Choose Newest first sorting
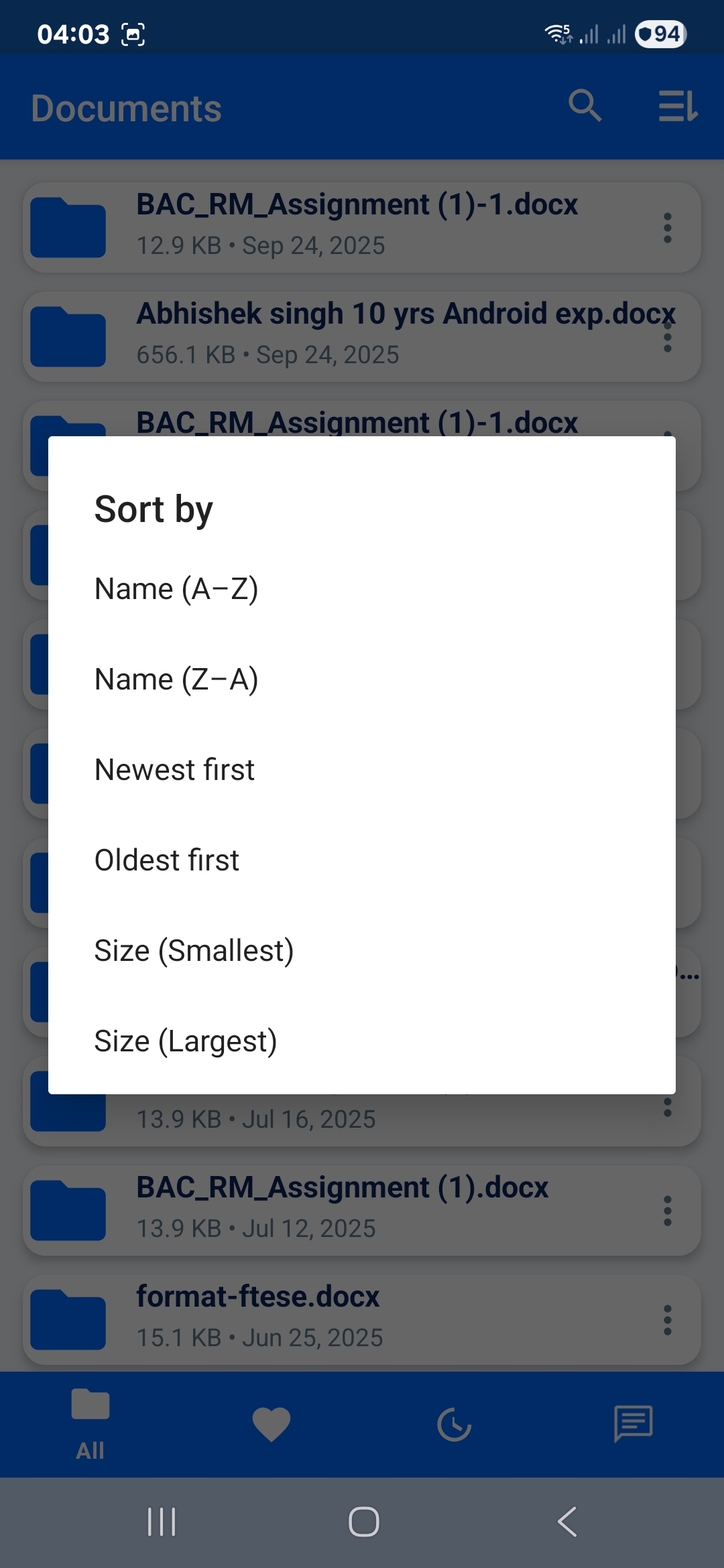The image size is (724, 1568). tap(174, 770)
